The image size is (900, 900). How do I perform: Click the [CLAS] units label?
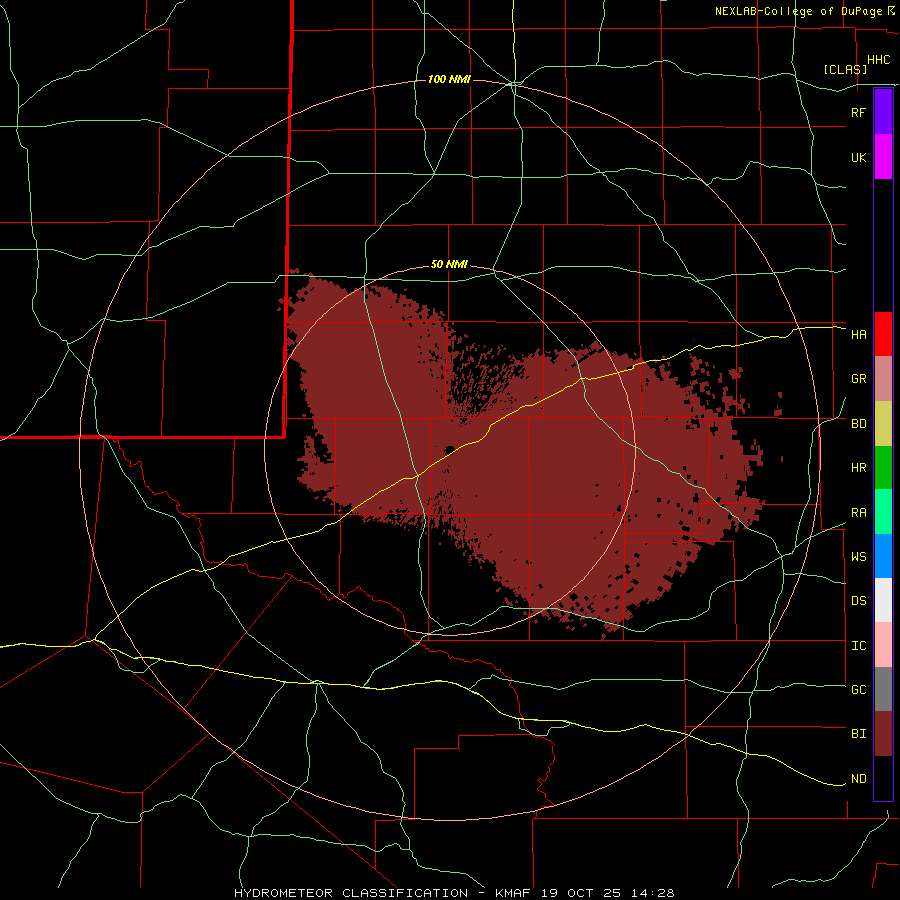845,69
